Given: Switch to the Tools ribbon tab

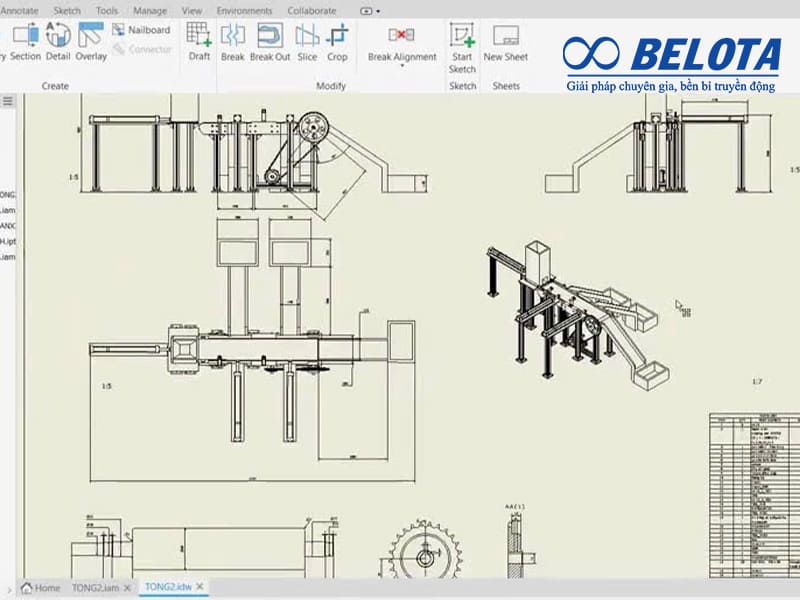Looking at the screenshot, I should coord(105,11).
